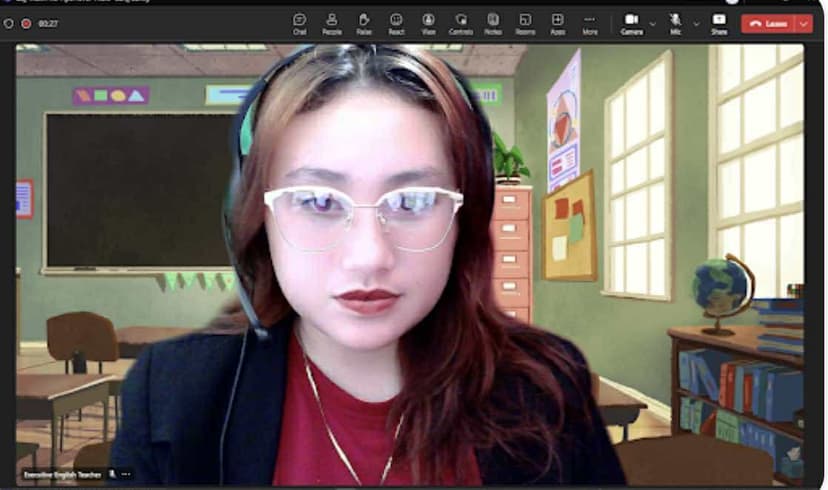Click the red Leave button
The height and width of the screenshot is (490, 828).
(x=768, y=23)
